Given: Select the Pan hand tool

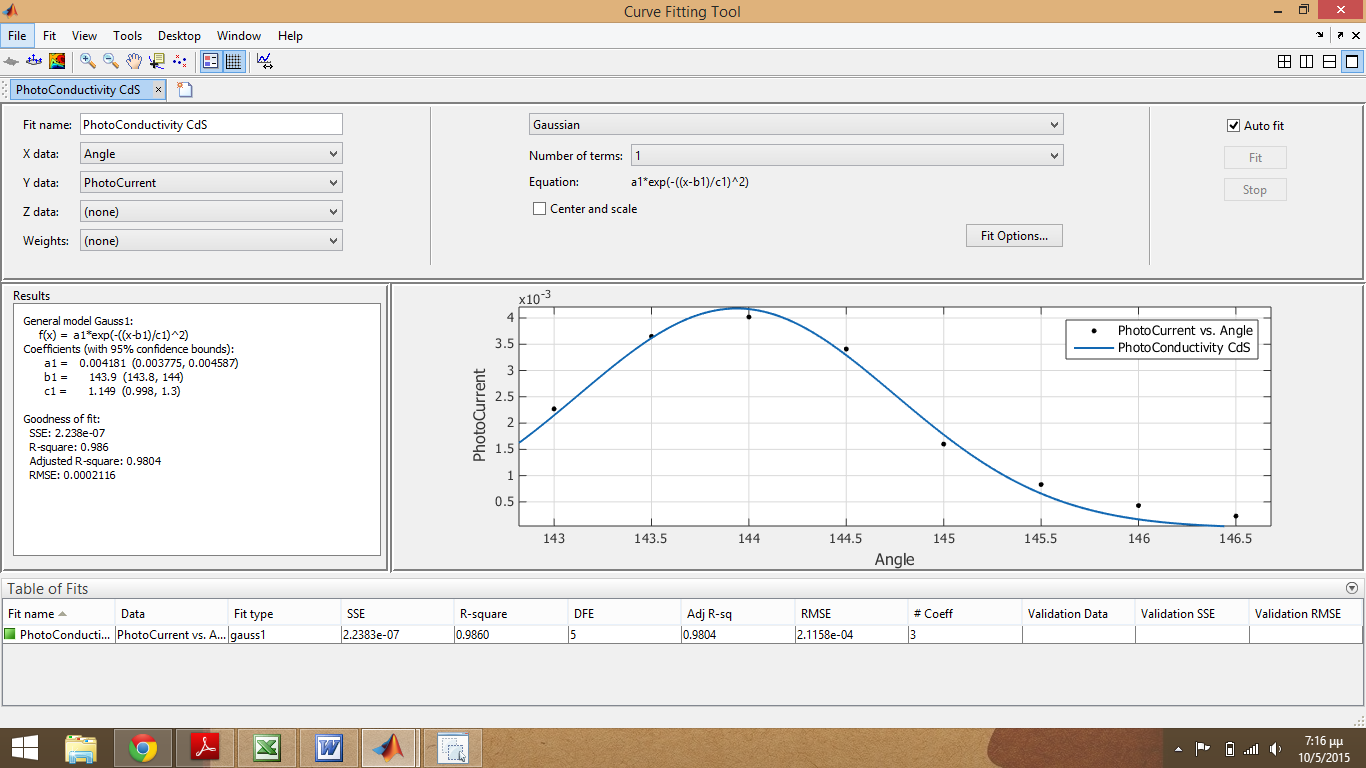Looking at the screenshot, I should click(134, 61).
